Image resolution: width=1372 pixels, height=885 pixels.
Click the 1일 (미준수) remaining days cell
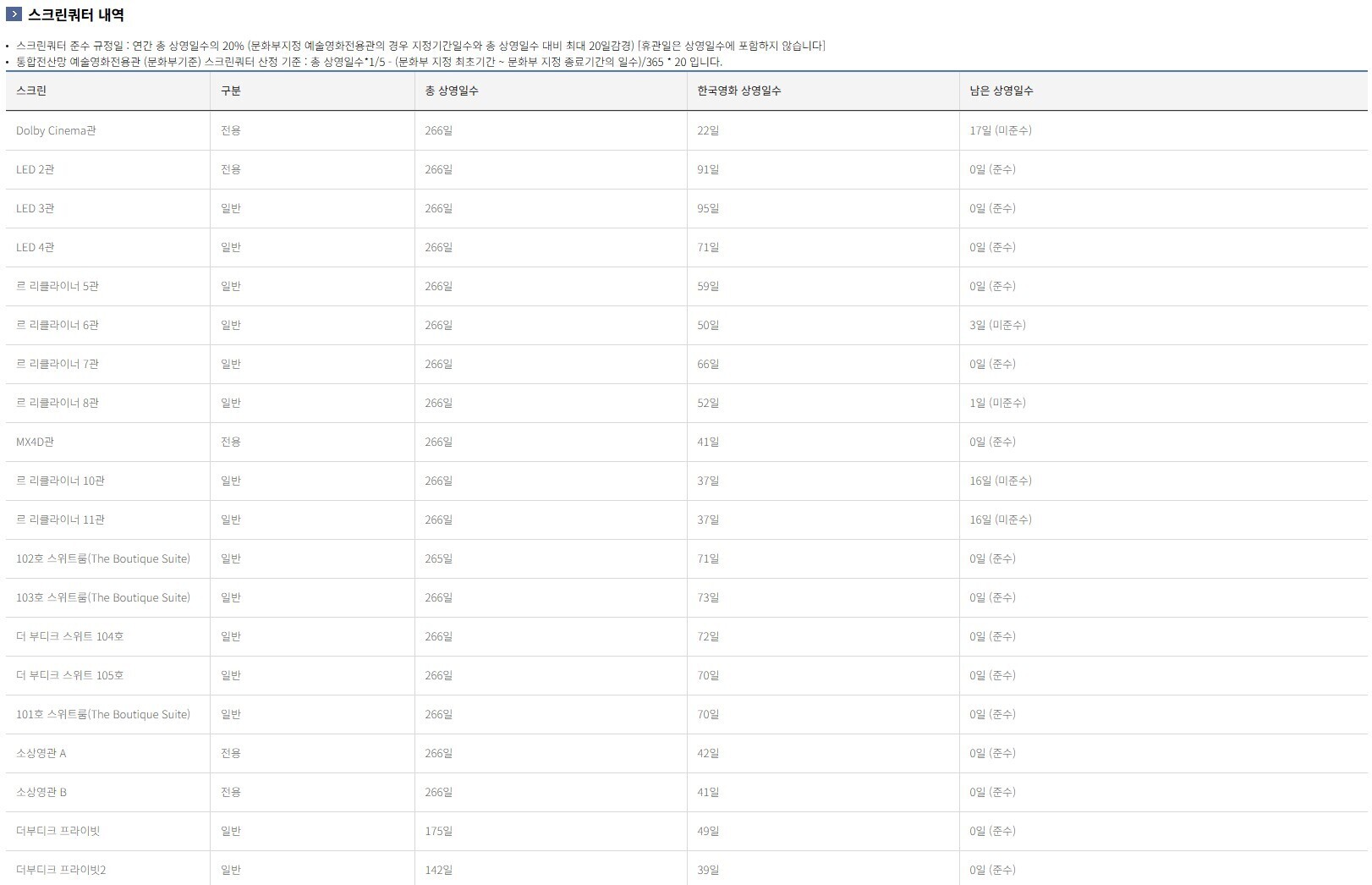pos(1163,403)
